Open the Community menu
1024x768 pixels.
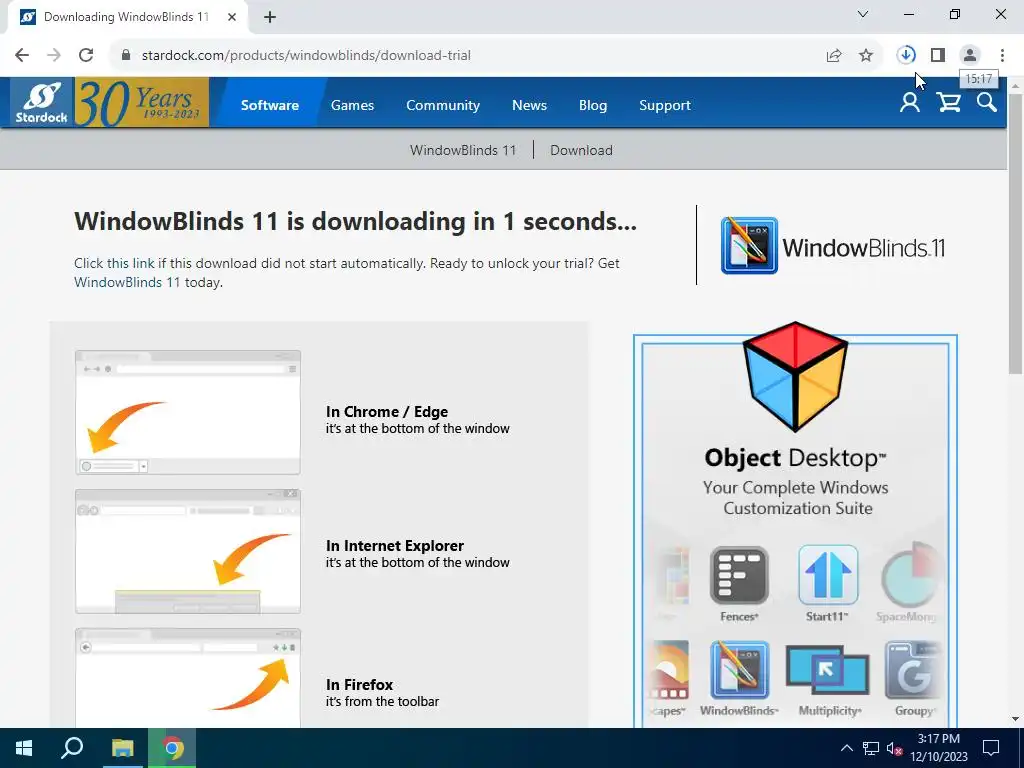tap(443, 105)
